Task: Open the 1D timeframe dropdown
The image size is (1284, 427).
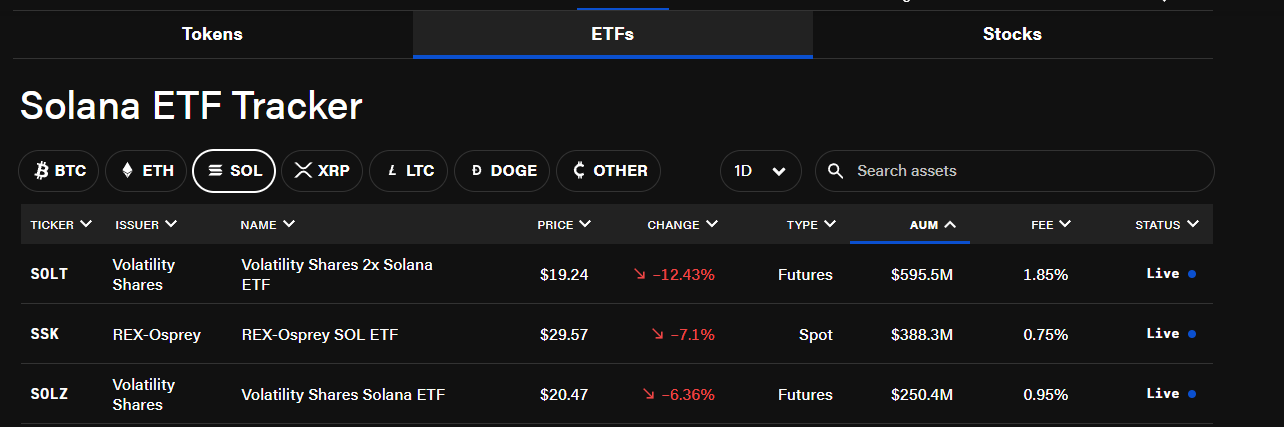Action: [760, 171]
